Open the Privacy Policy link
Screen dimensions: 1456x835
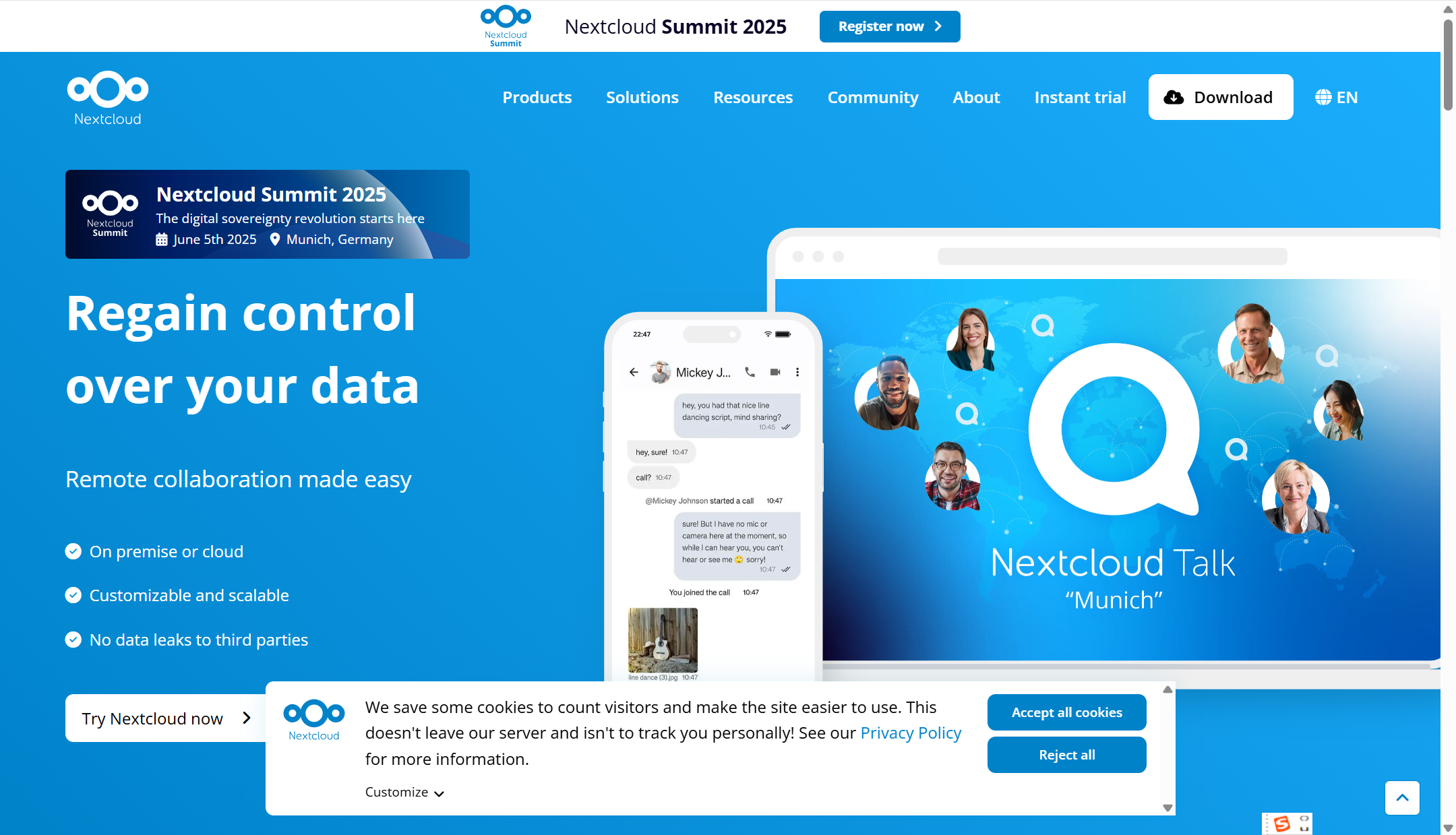click(910, 733)
